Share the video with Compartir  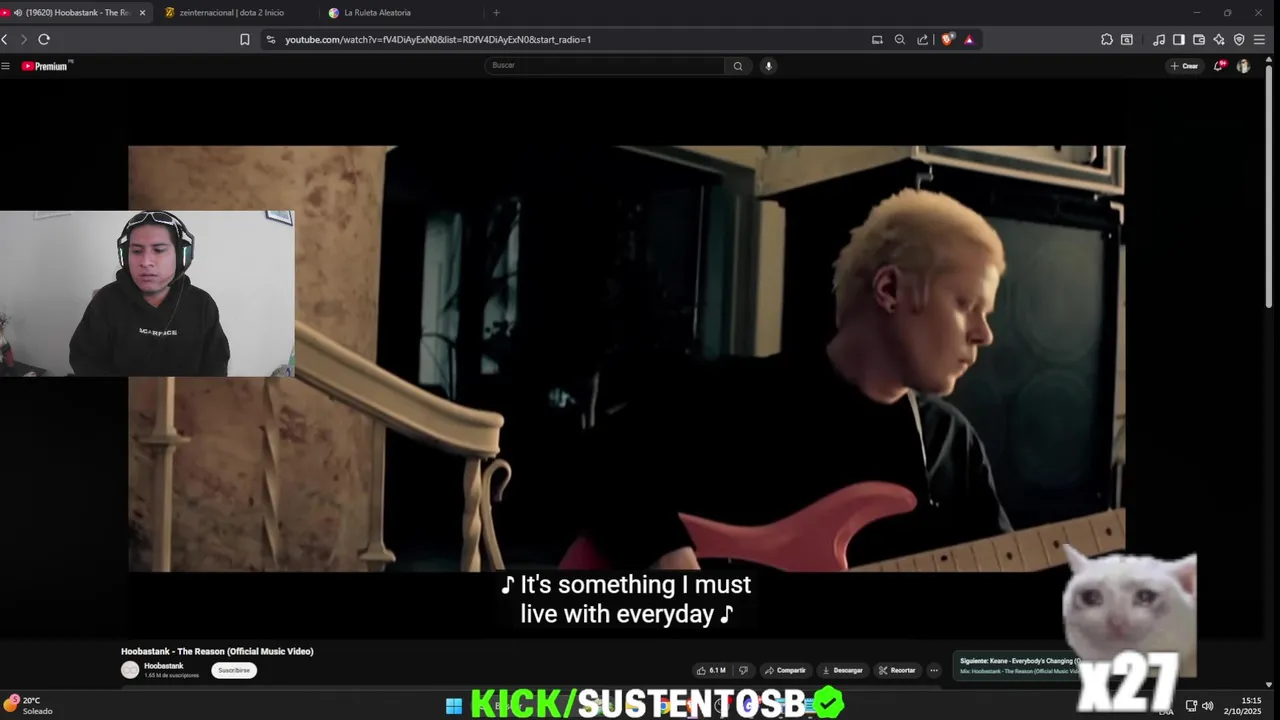point(785,670)
